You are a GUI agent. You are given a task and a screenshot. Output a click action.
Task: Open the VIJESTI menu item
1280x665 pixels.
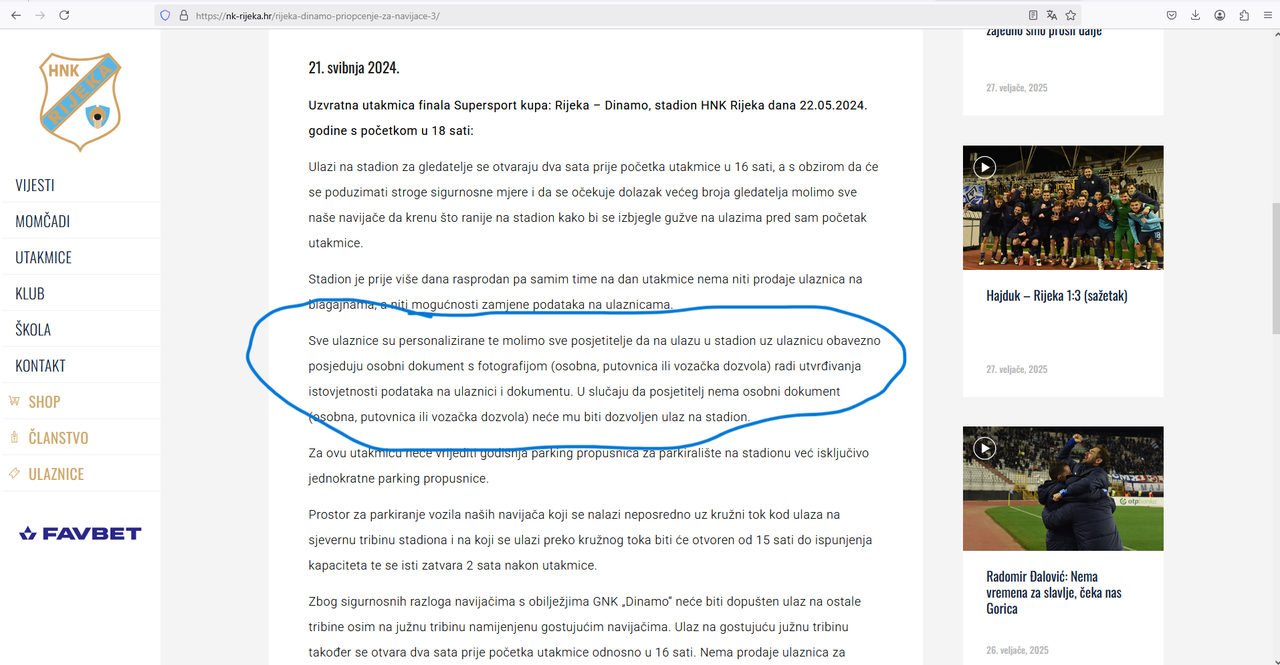point(35,185)
